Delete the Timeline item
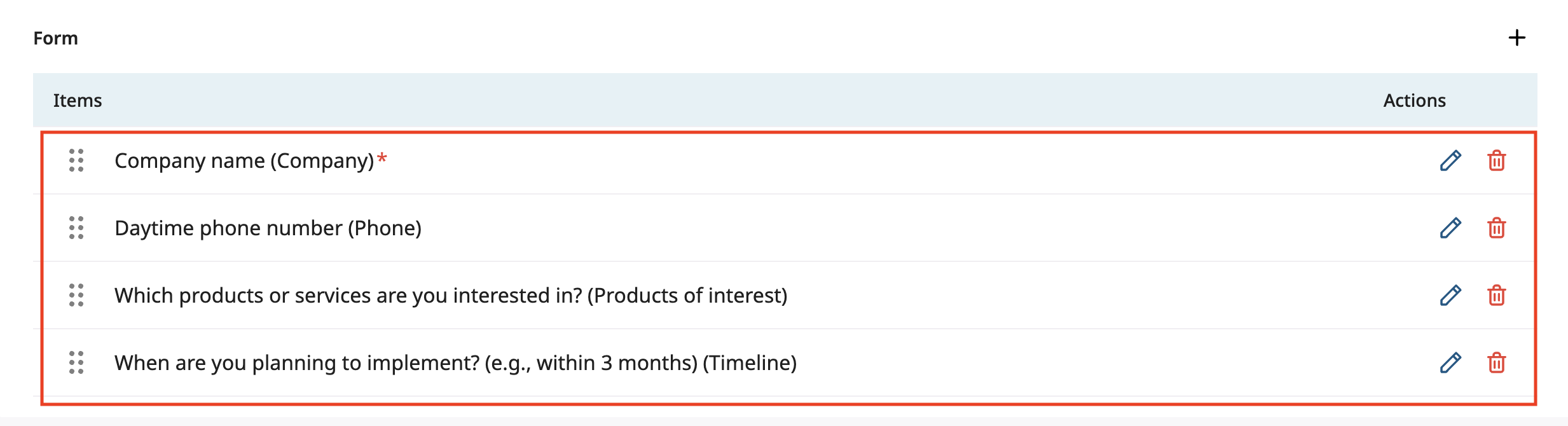1568x426 pixels. tap(1497, 363)
